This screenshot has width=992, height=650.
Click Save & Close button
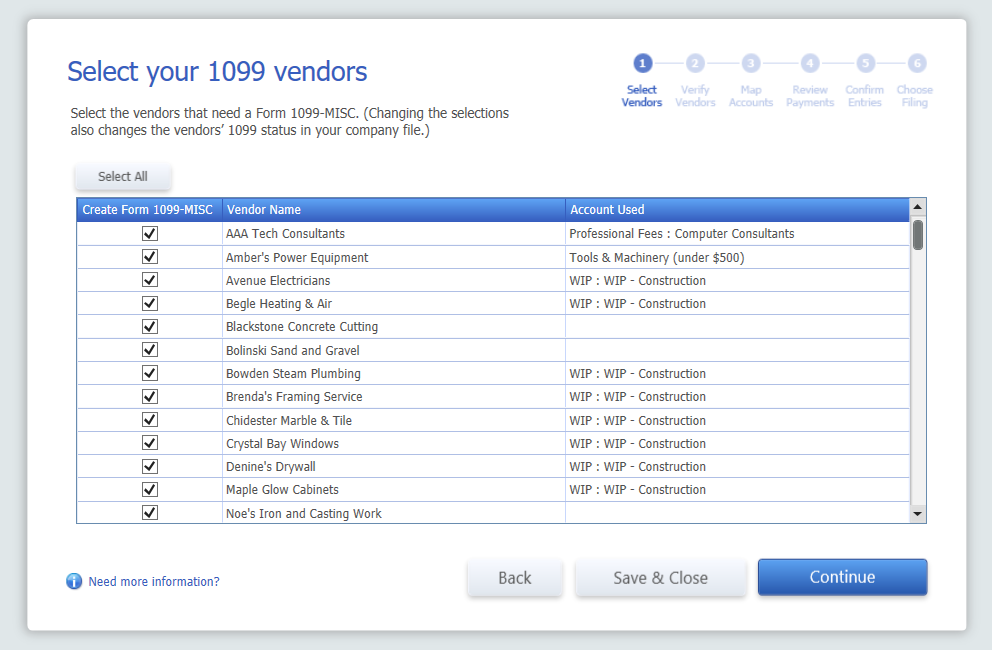tap(660, 578)
